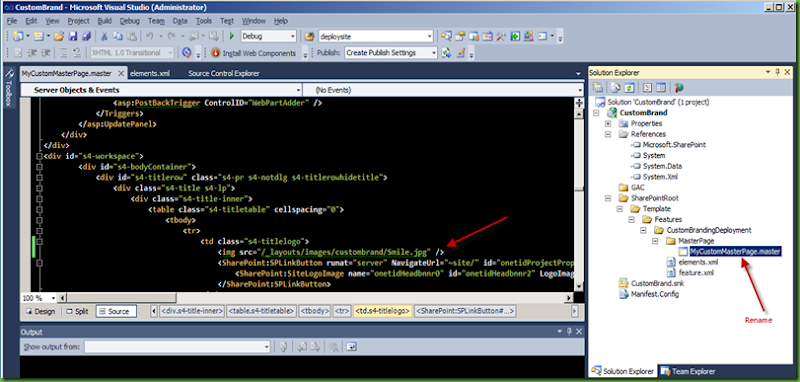The width and height of the screenshot is (800, 382).
Task: Open the Build menu
Action: (x=105, y=21)
